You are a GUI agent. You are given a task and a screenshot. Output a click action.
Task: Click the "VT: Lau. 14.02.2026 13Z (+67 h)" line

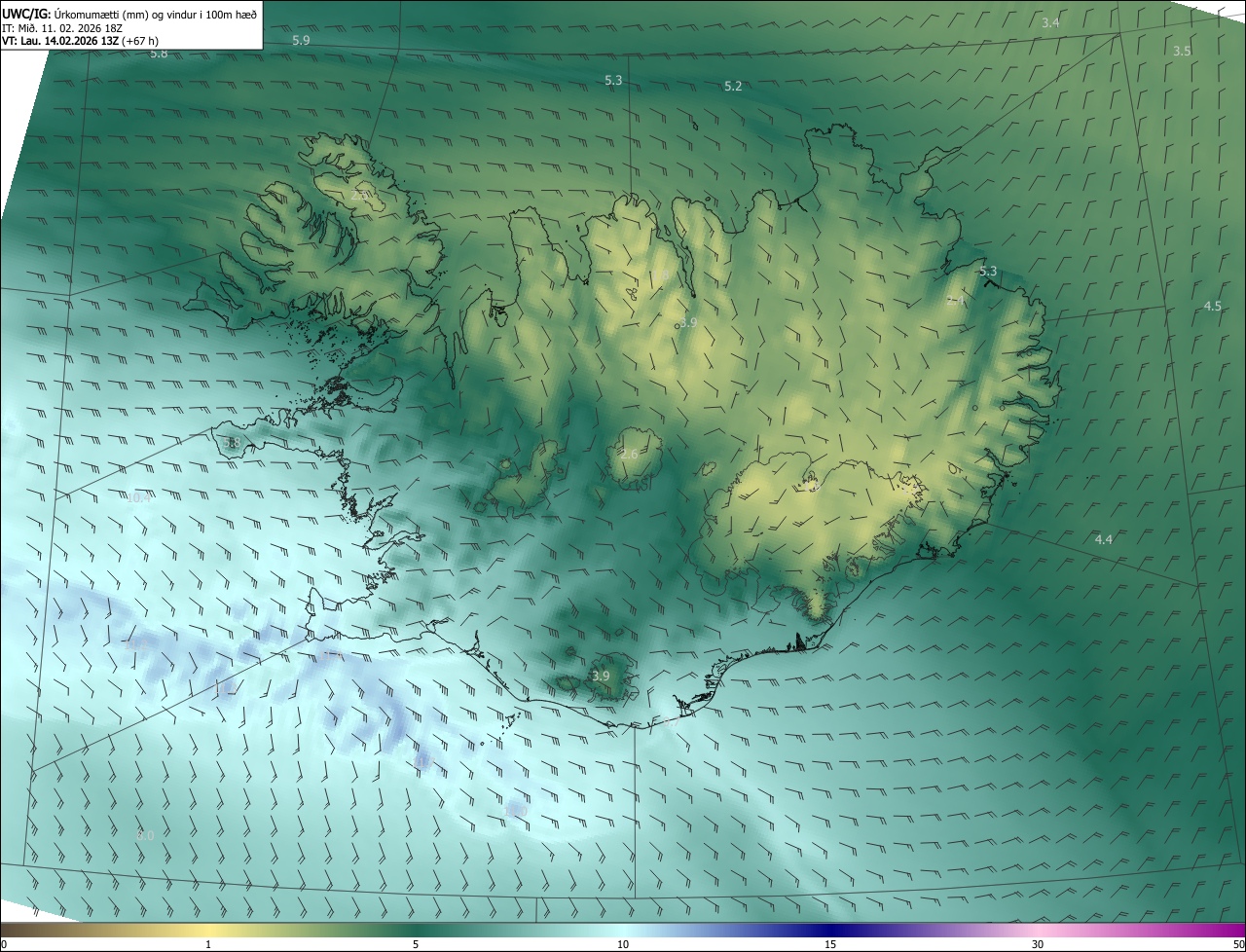80,41
